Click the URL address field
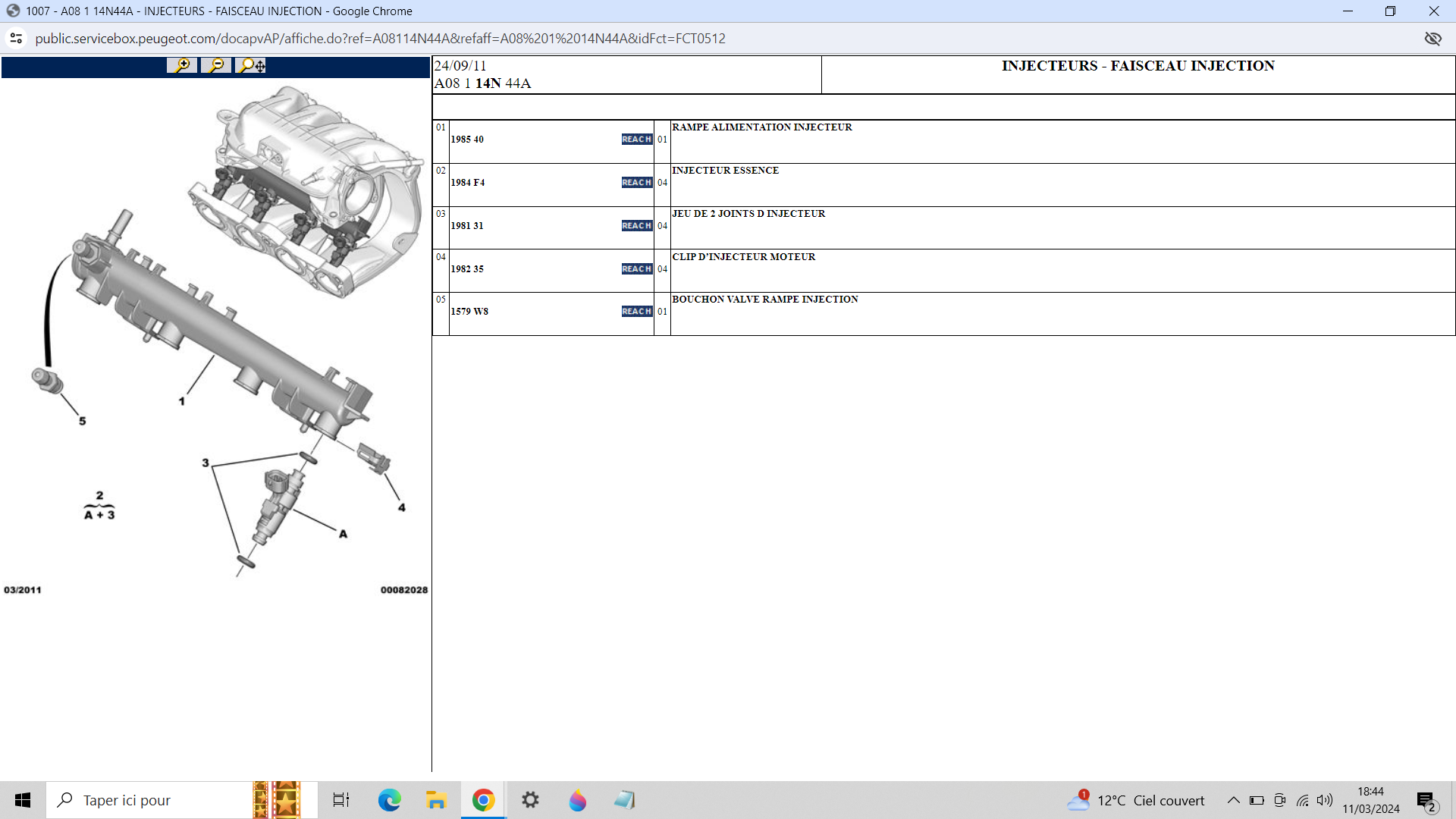The width and height of the screenshot is (1456, 819). pyautogui.click(x=379, y=39)
